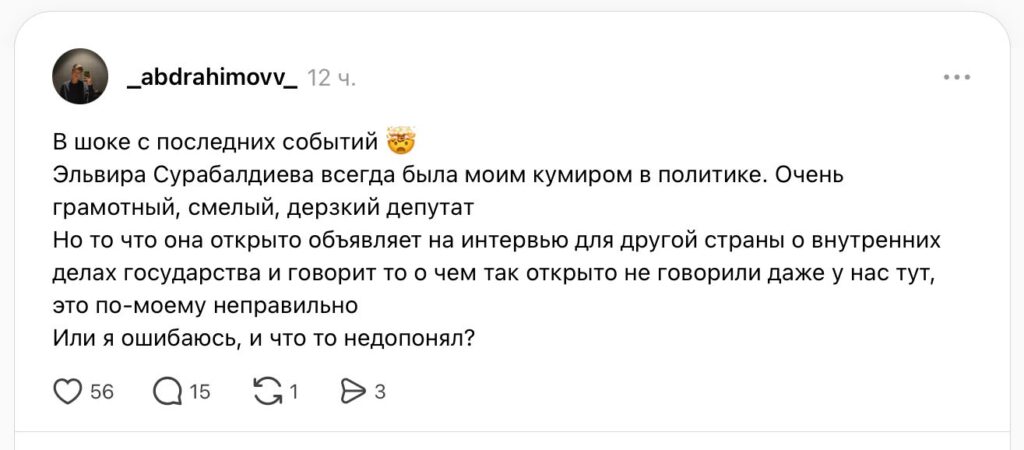
Task: Click the repost count of 1
Action: click(x=294, y=392)
